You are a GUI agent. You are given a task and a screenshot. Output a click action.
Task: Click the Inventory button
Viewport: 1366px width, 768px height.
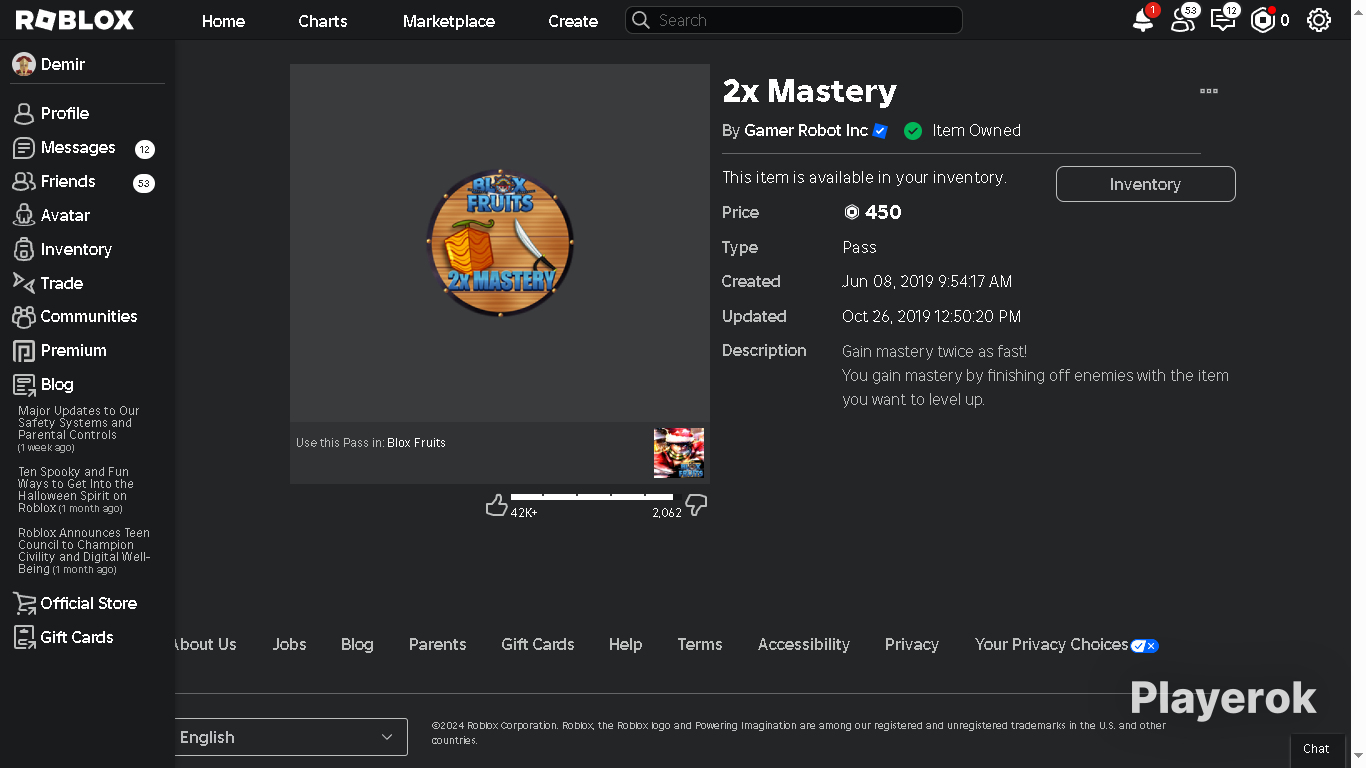coord(1146,184)
